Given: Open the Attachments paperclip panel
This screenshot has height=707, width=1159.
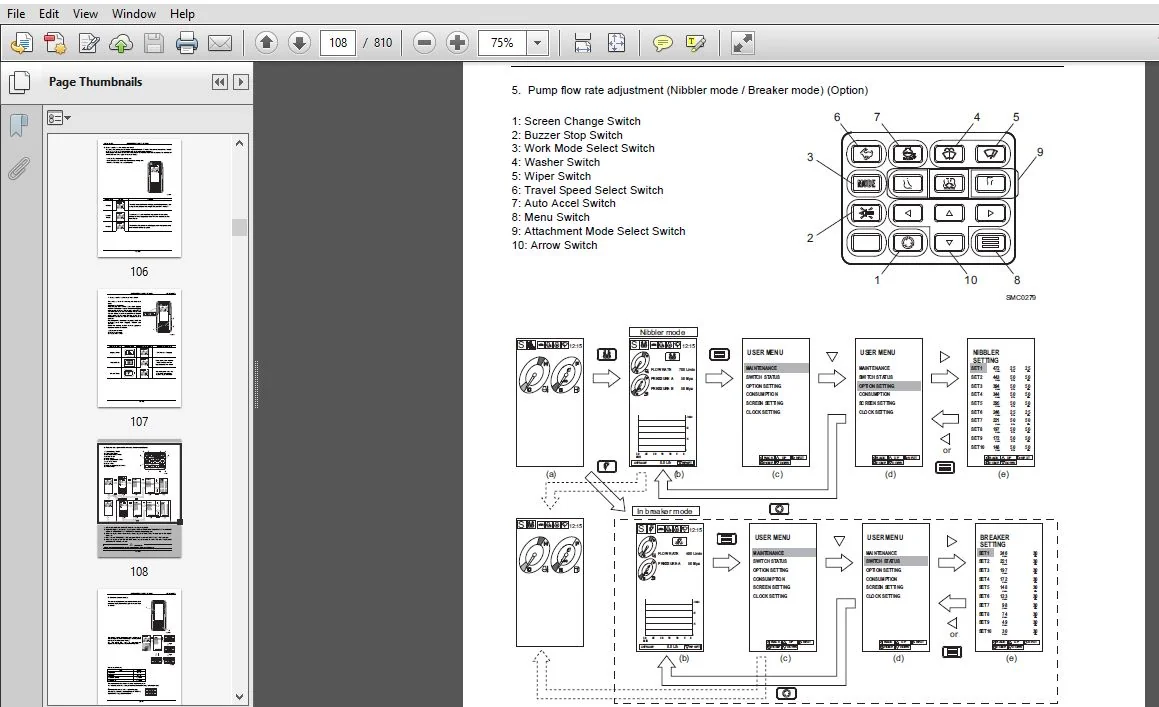Looking at the screenshot, I should tap(18, 169).
